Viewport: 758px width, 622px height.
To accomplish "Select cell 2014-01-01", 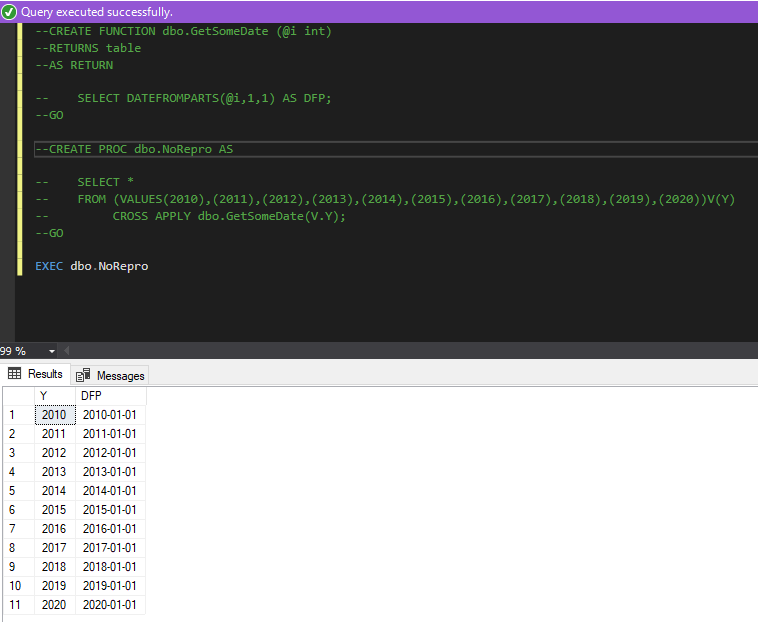I will (x=111, y=491).
